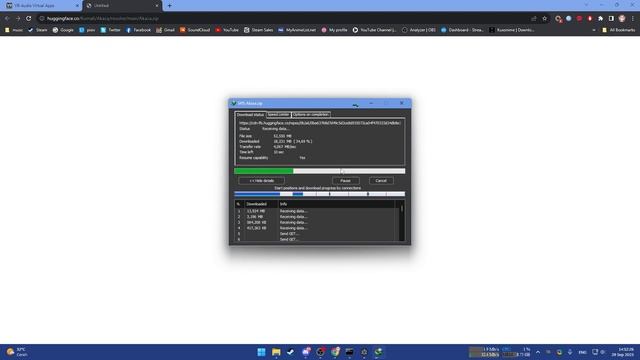Switch to the Speed Limiter tab

pos(278,114)
